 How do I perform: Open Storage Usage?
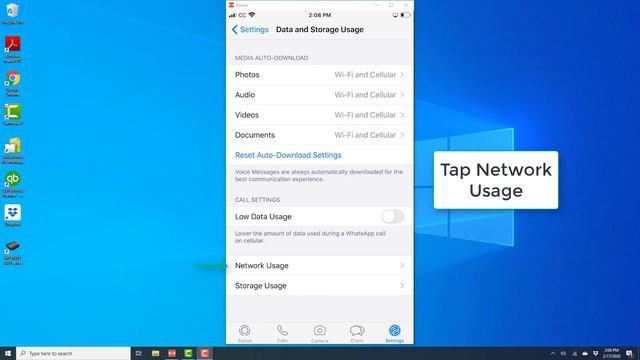(320, 286)
